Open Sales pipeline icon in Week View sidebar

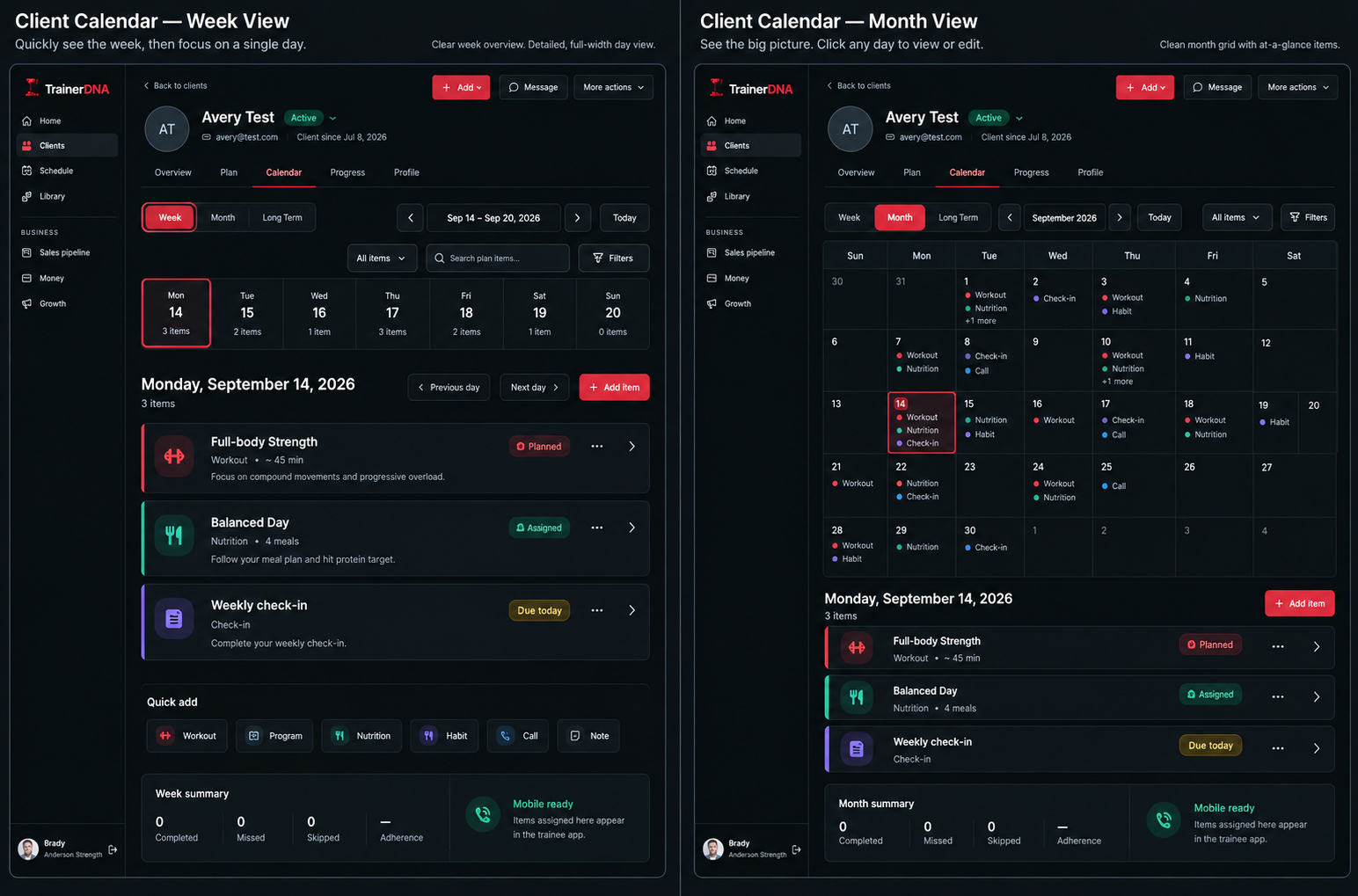tap(26, 252)
